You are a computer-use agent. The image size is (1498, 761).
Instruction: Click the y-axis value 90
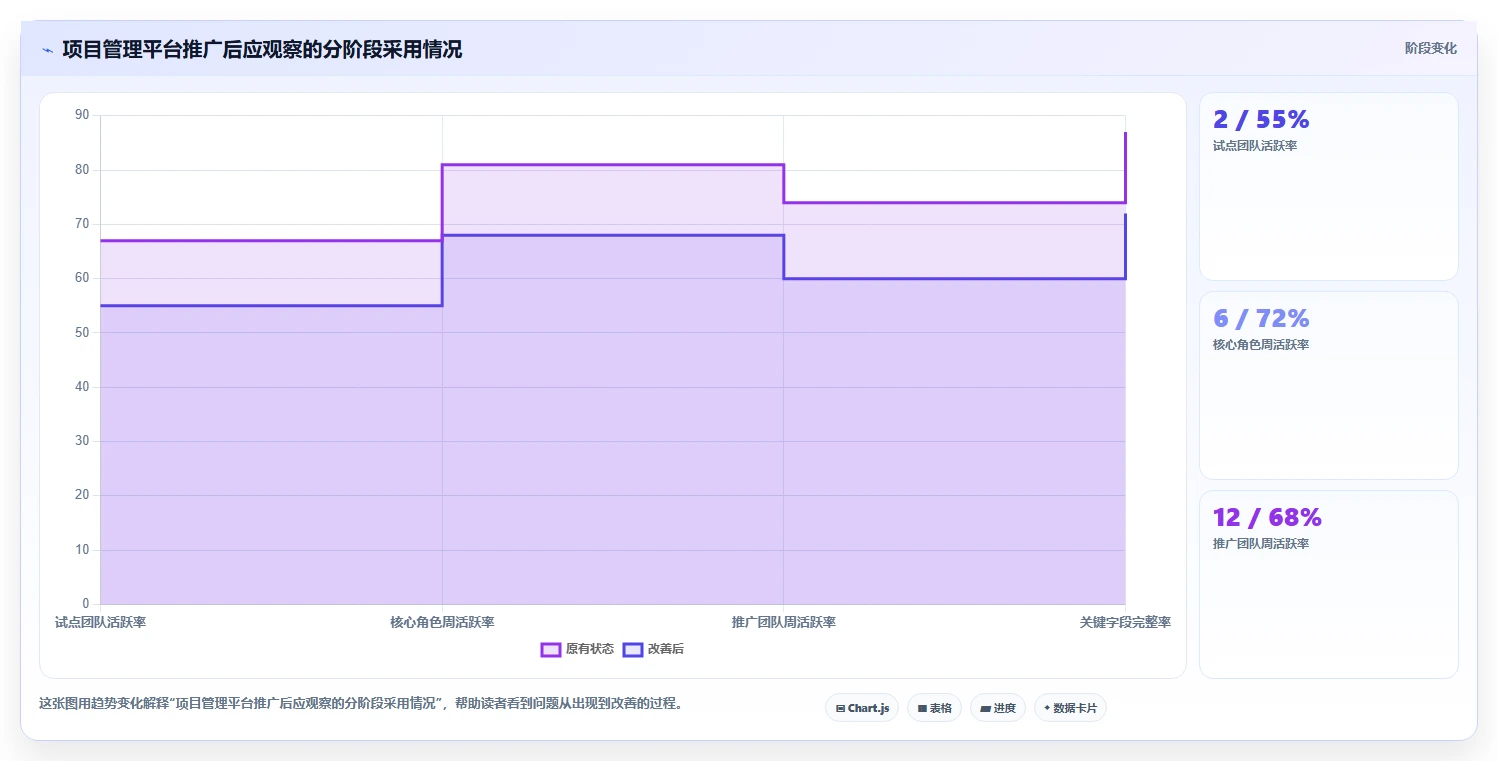tap(83, 115)
